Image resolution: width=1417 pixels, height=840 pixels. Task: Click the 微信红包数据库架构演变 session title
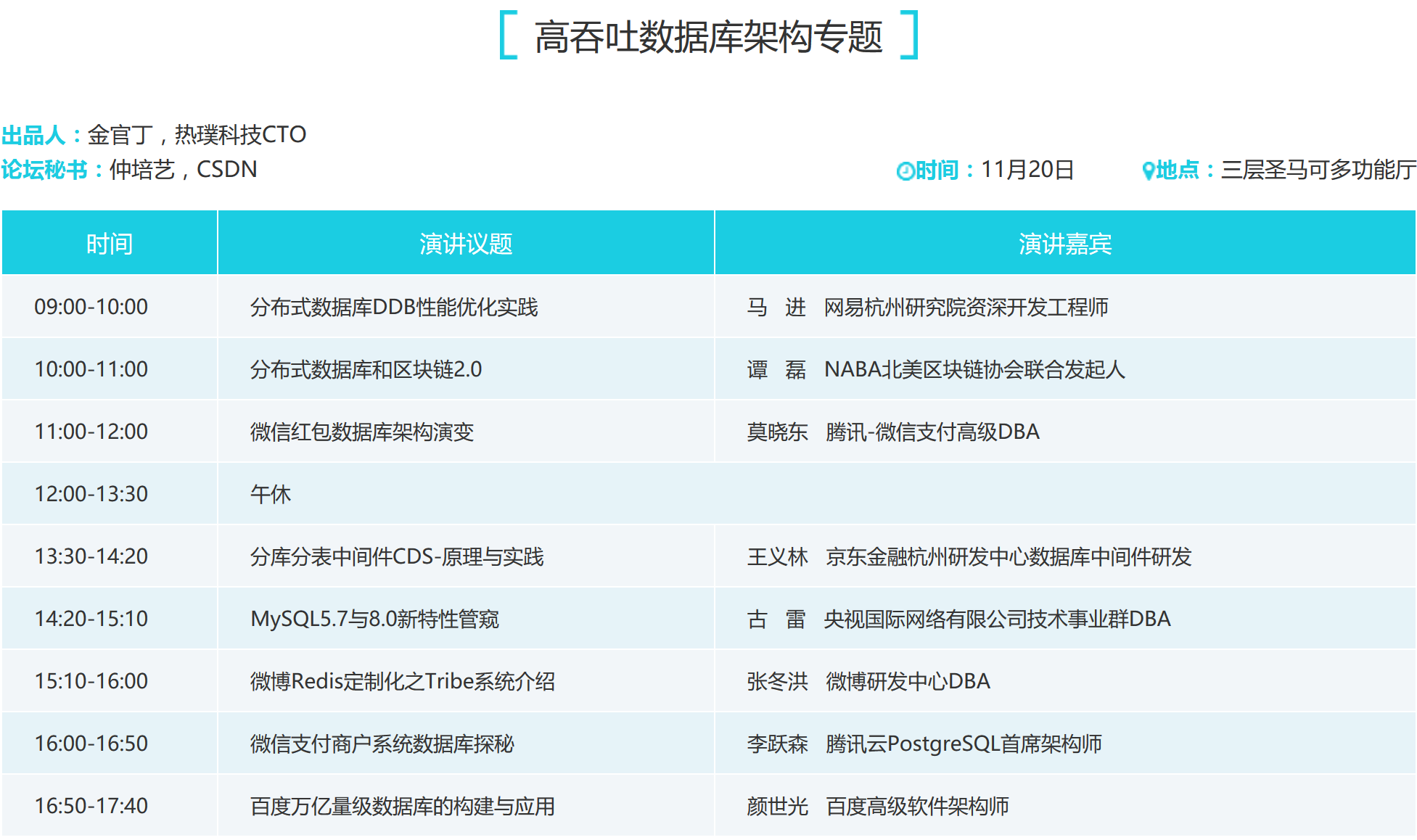click(x=361, y=432)
